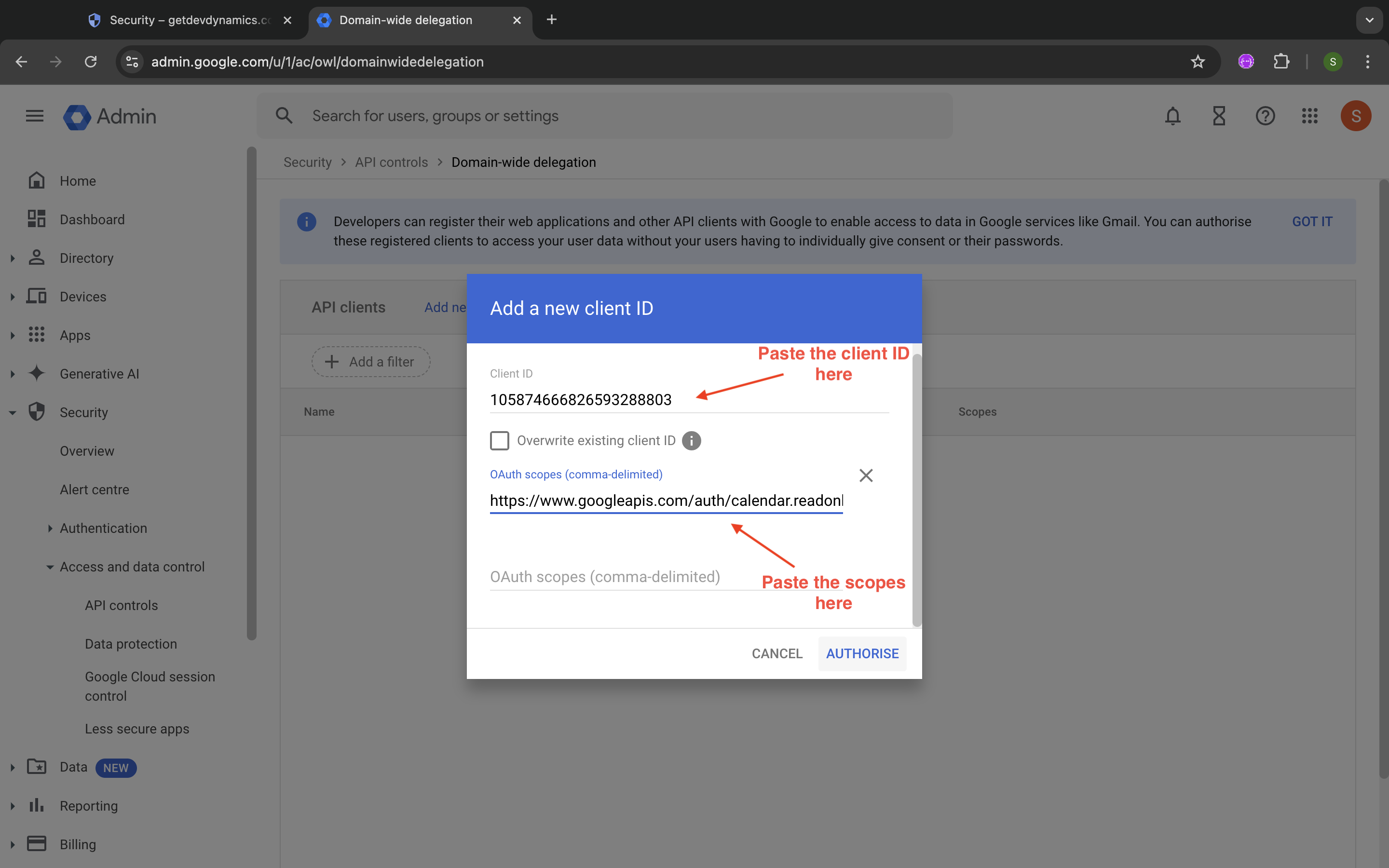
Task: Open the help question mark icon
Action: coord(1265,116)
